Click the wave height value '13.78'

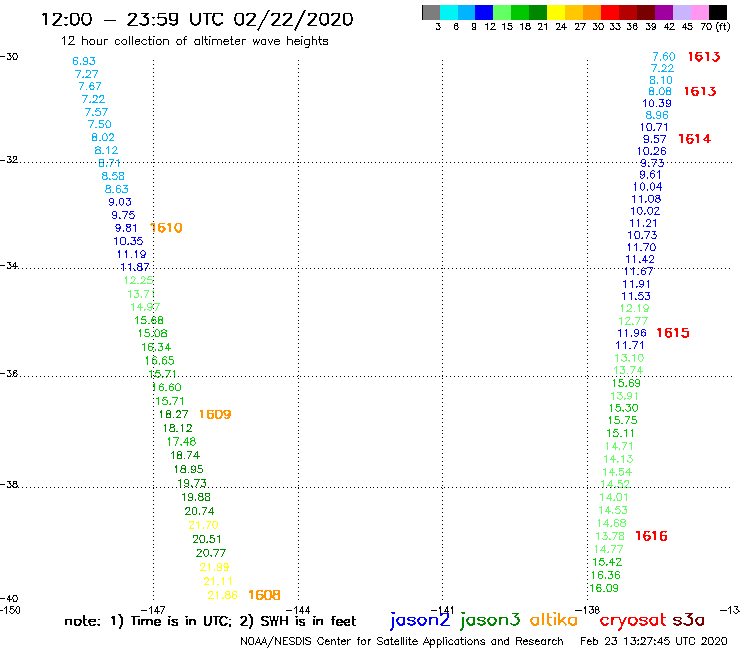pyautogui.click(x=610, y=536)
